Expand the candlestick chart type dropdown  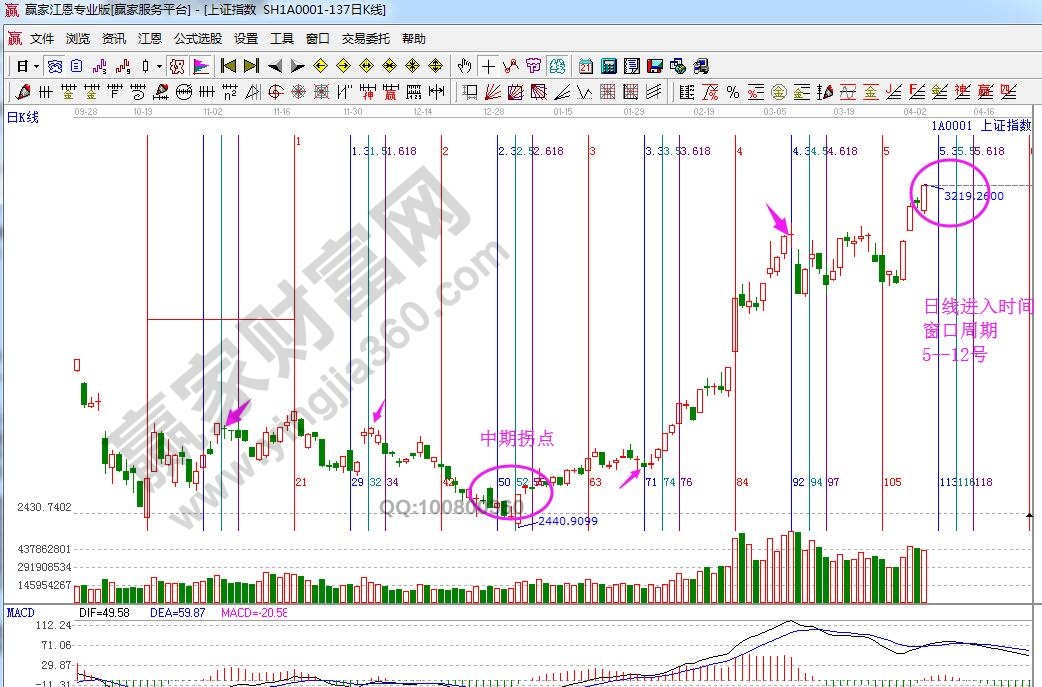tap(151, 66)
